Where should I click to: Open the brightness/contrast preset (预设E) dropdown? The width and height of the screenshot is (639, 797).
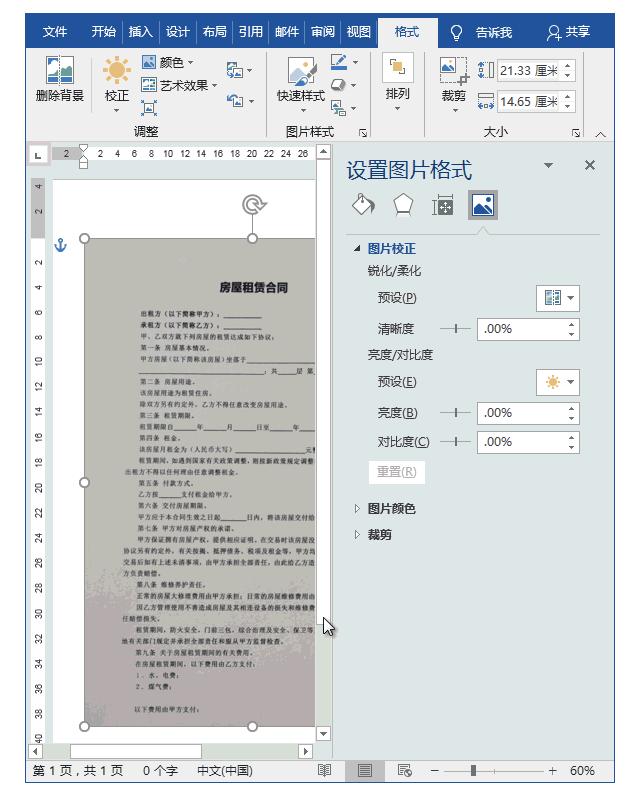pyautogui.click(x=558, y=382)
